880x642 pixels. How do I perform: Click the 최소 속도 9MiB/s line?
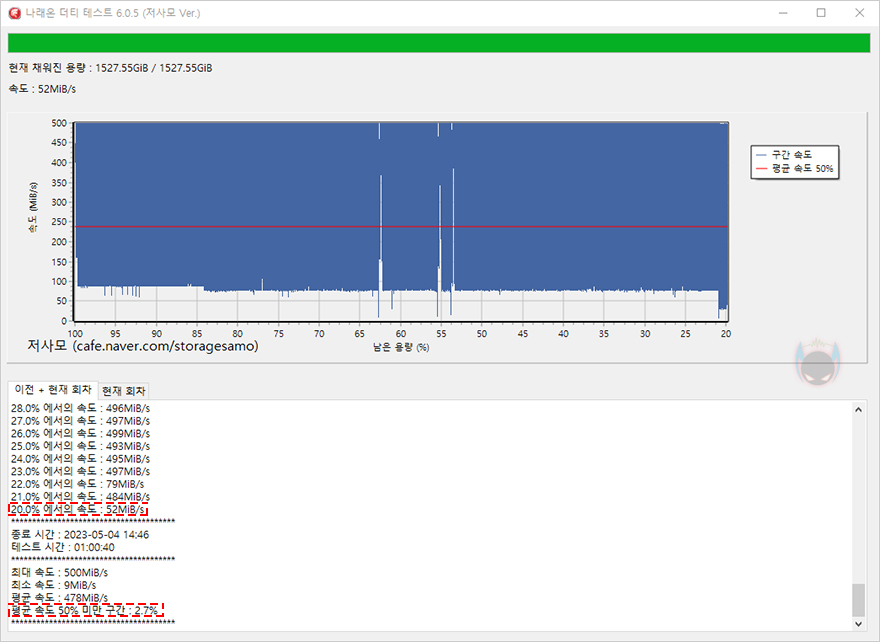[54, 585]
